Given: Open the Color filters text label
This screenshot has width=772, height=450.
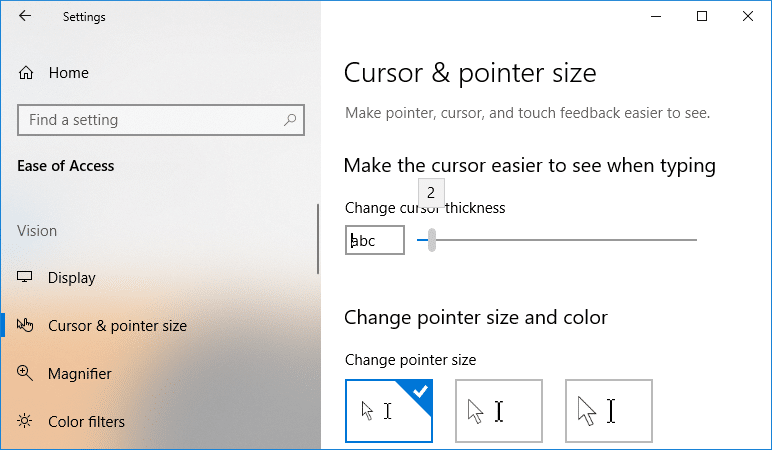Looking at the screenshot, I should click(87, 422).
